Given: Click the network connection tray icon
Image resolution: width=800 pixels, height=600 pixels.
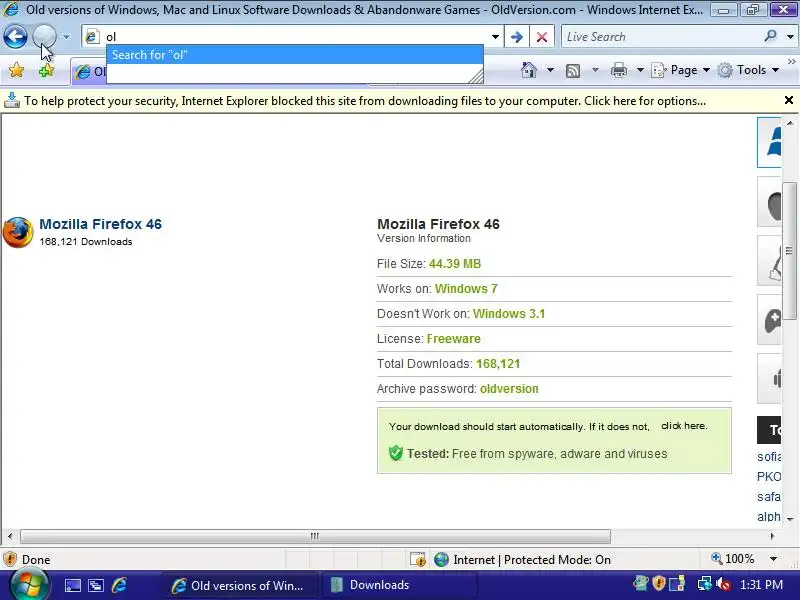Looking at the screenshot, I should tap(704, 584).
